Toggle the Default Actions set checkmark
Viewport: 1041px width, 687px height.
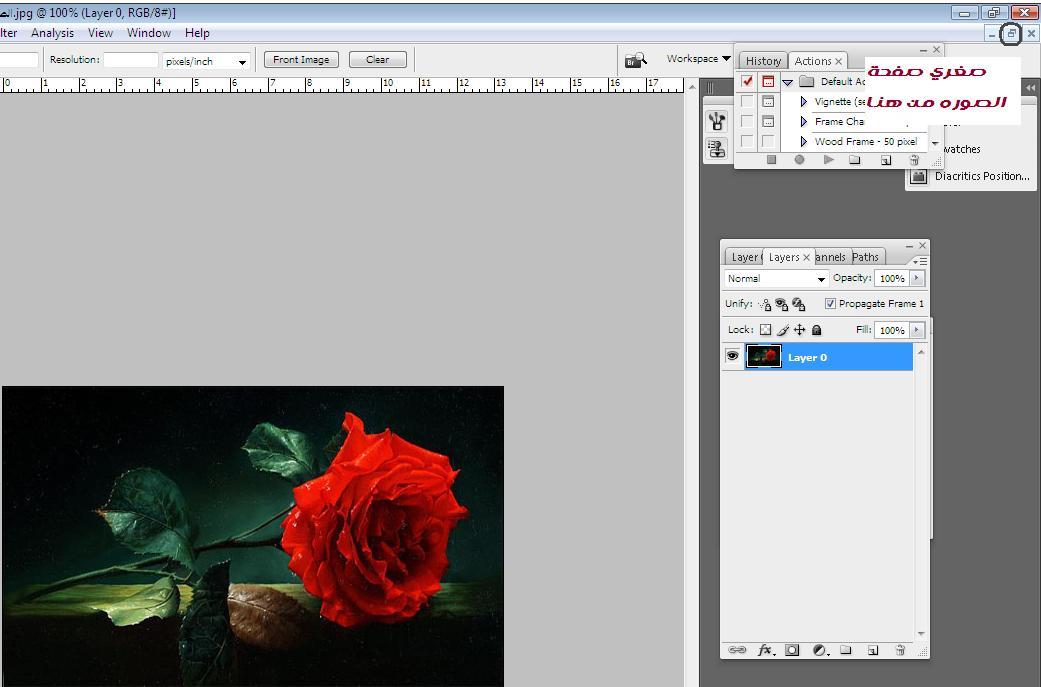click(747, 81)
